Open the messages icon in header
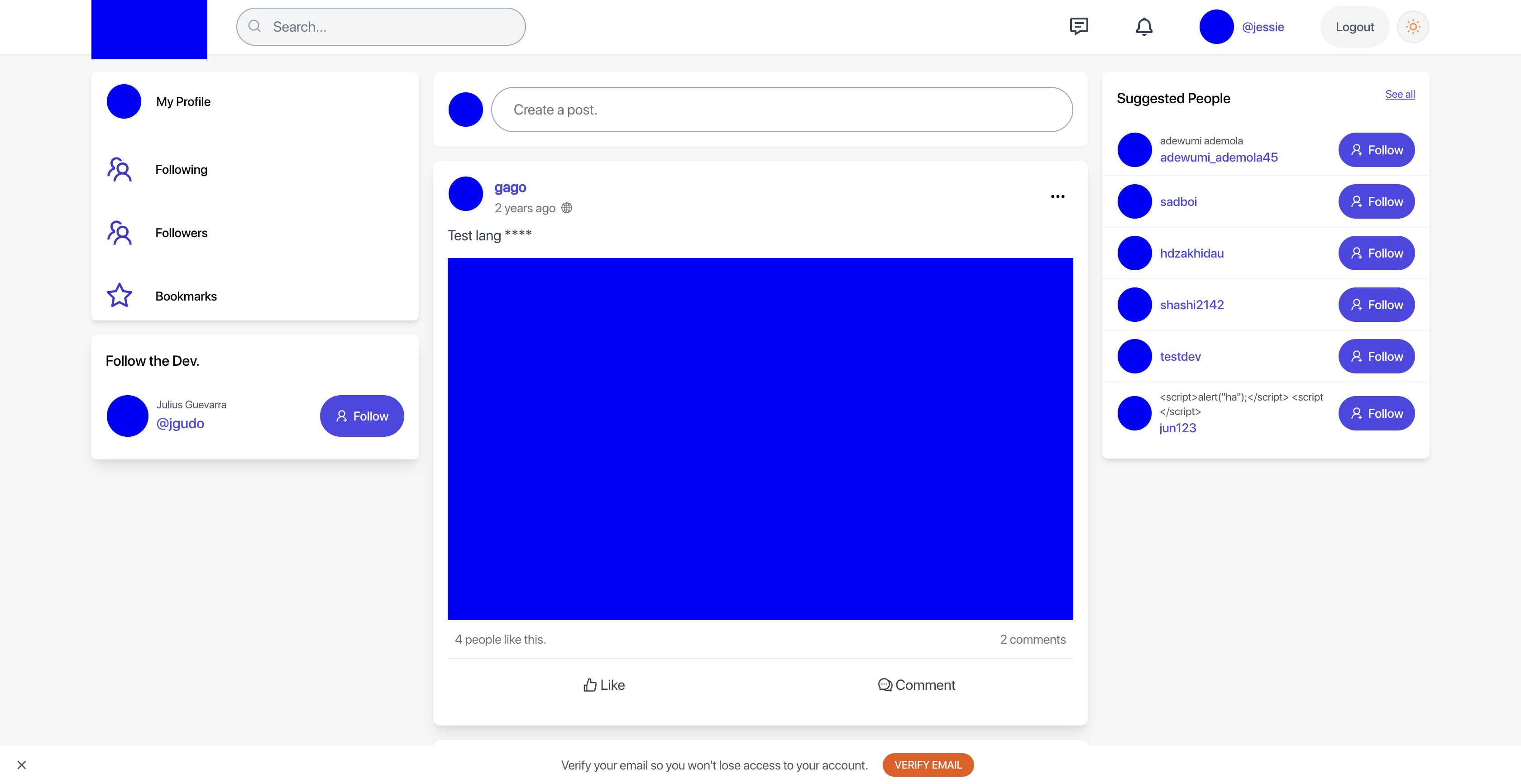 tap(1078, 27)
